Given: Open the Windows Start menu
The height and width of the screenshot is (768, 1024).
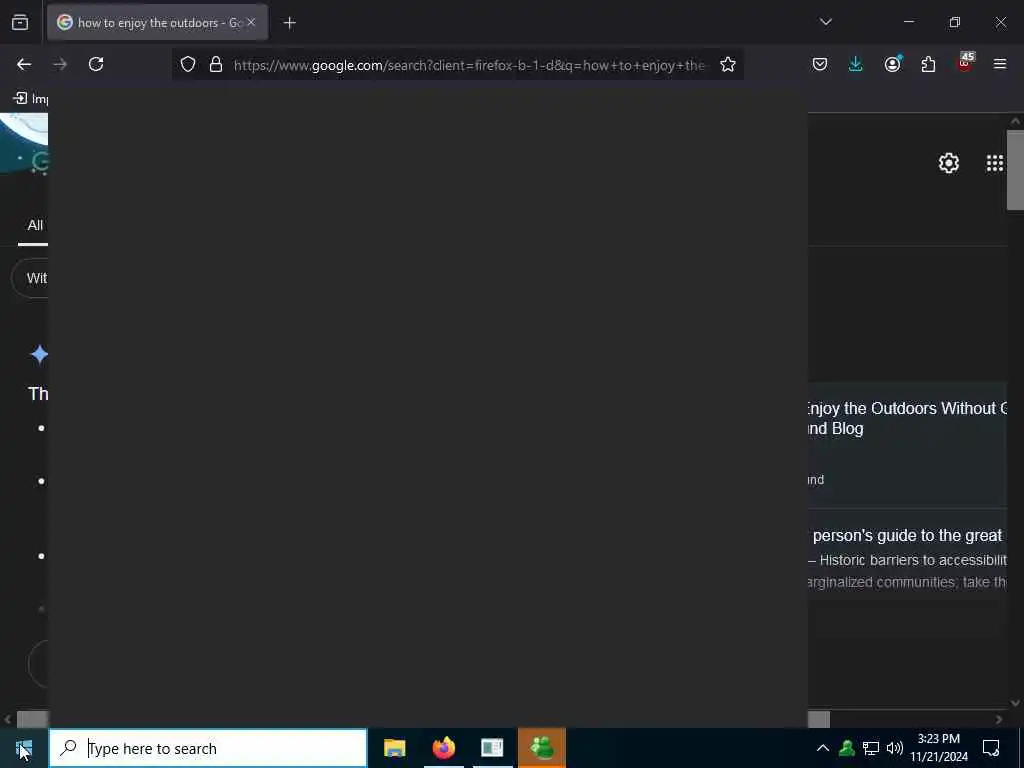Looking at the screenshot, I should coord(24,748).
